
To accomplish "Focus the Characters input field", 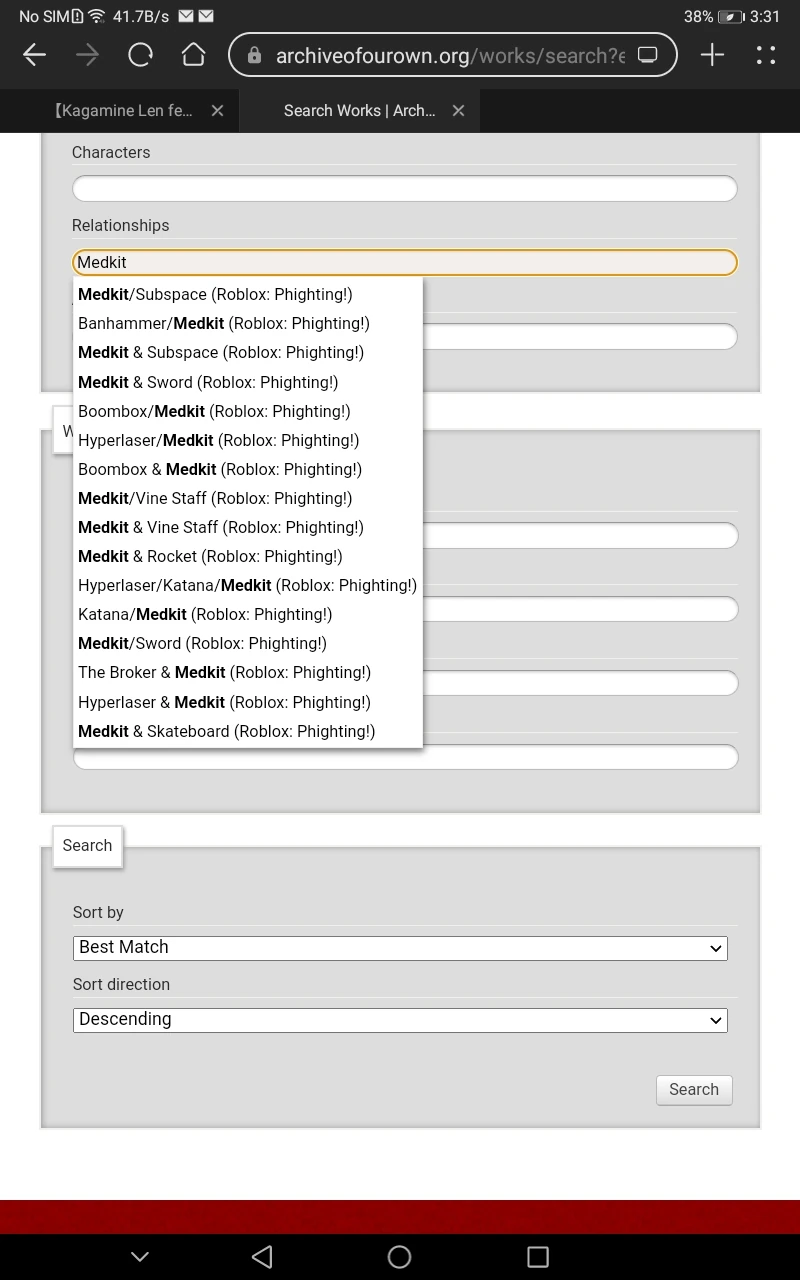I will pyautogui.click(x=404, y=189).
